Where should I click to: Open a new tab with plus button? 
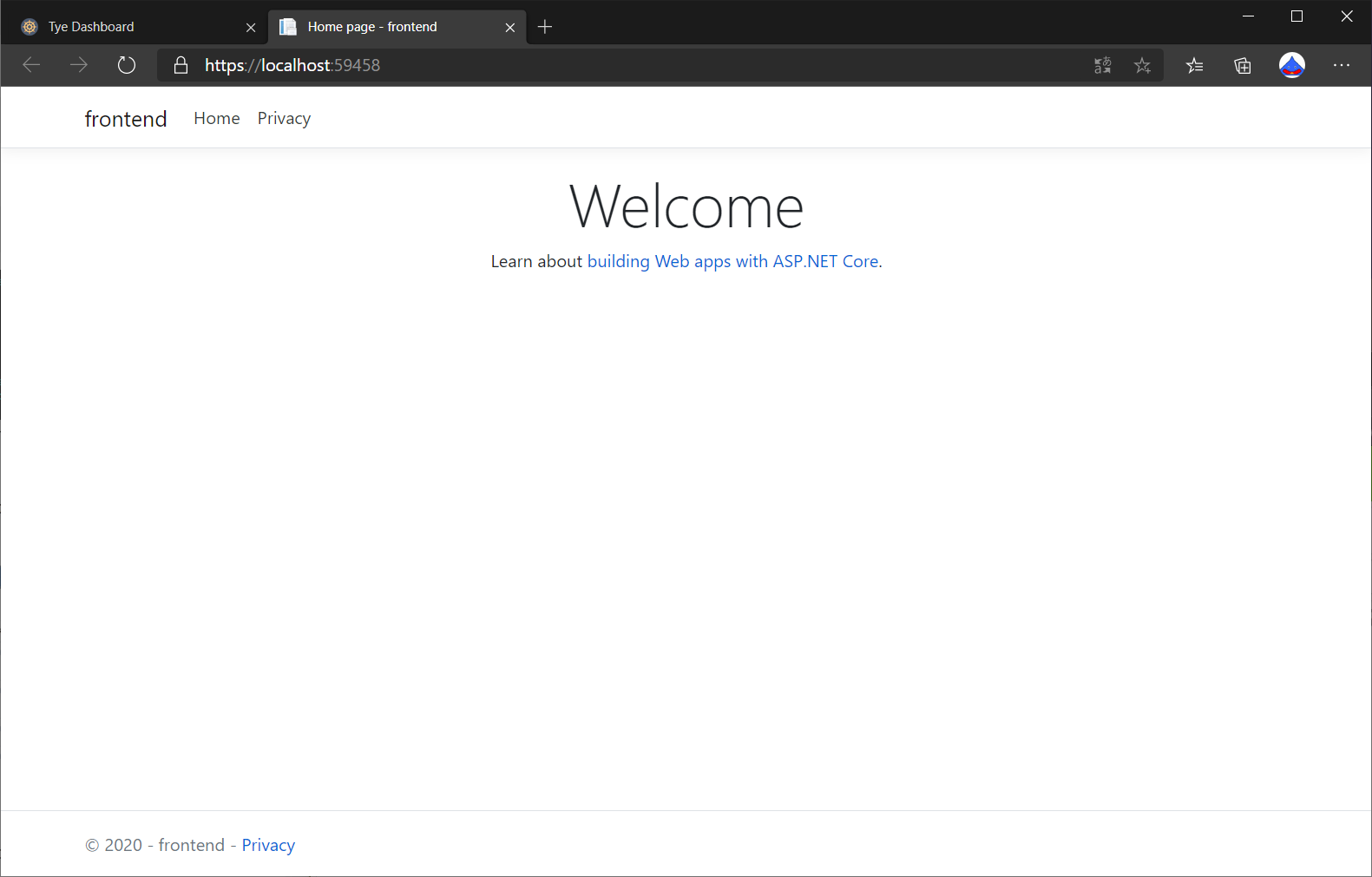click(x=545, y=27)
